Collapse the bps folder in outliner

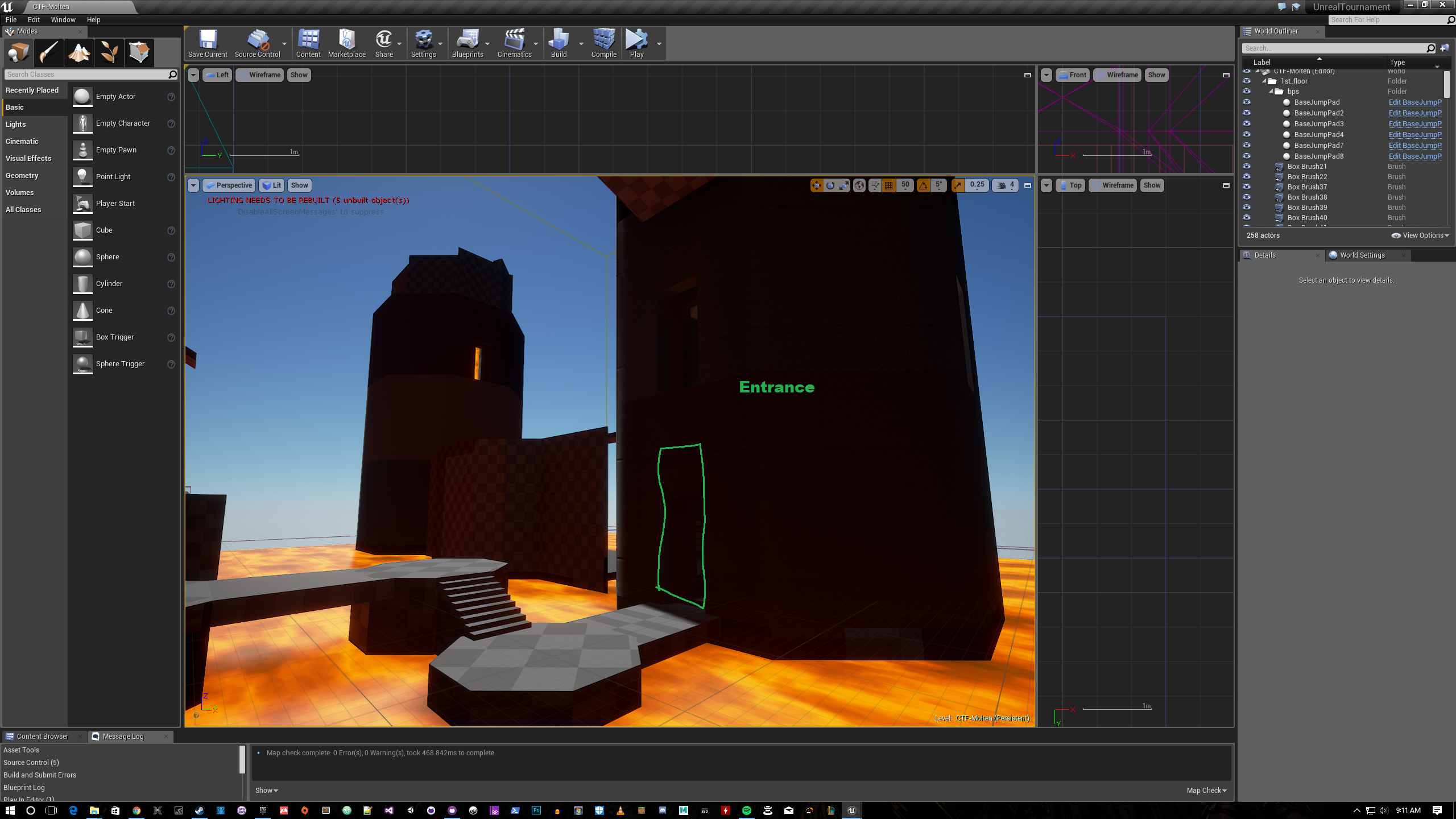coord(1271,92)
